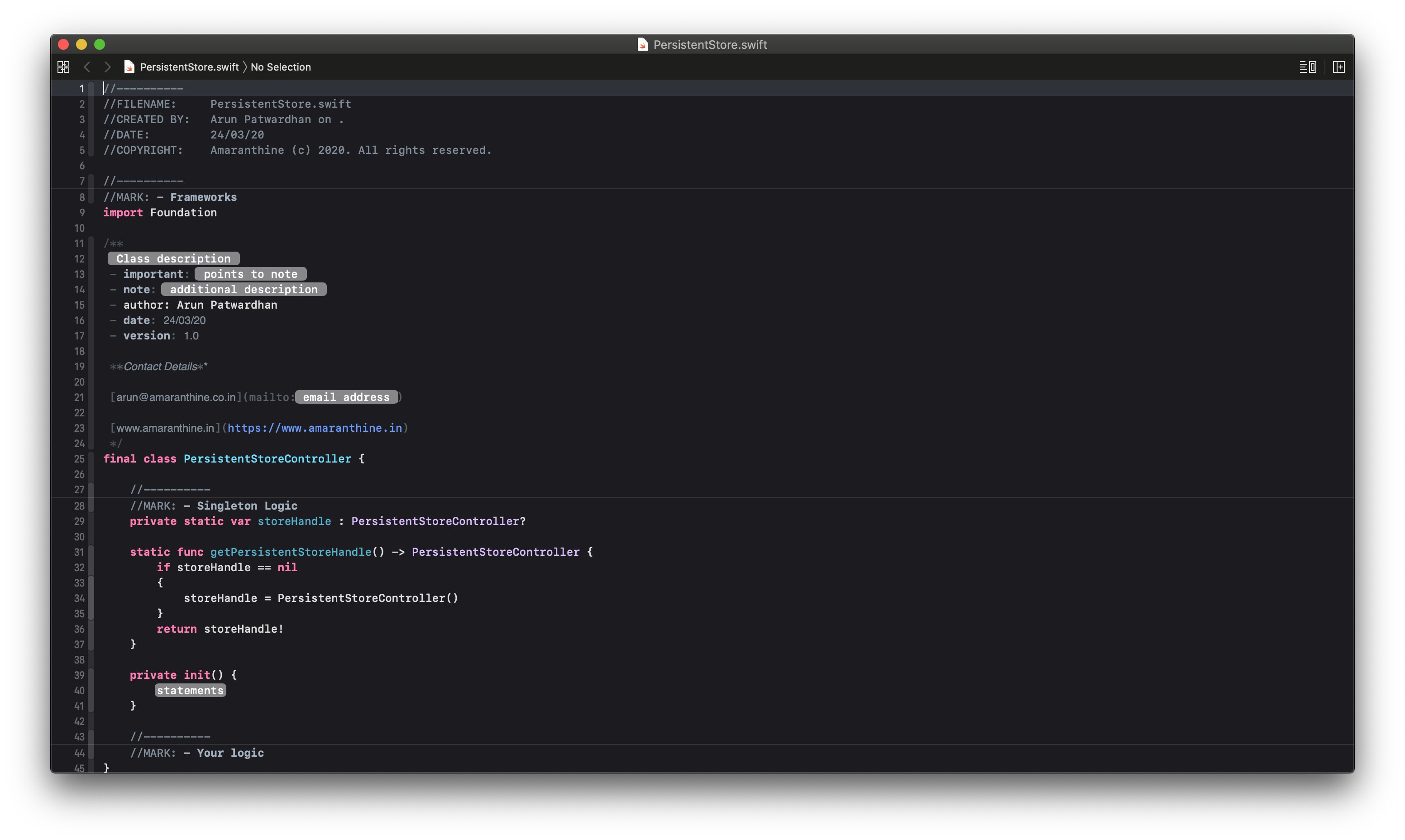Open the No Selection symbol dropdown

pyautogui.click(x=280, y=67)
